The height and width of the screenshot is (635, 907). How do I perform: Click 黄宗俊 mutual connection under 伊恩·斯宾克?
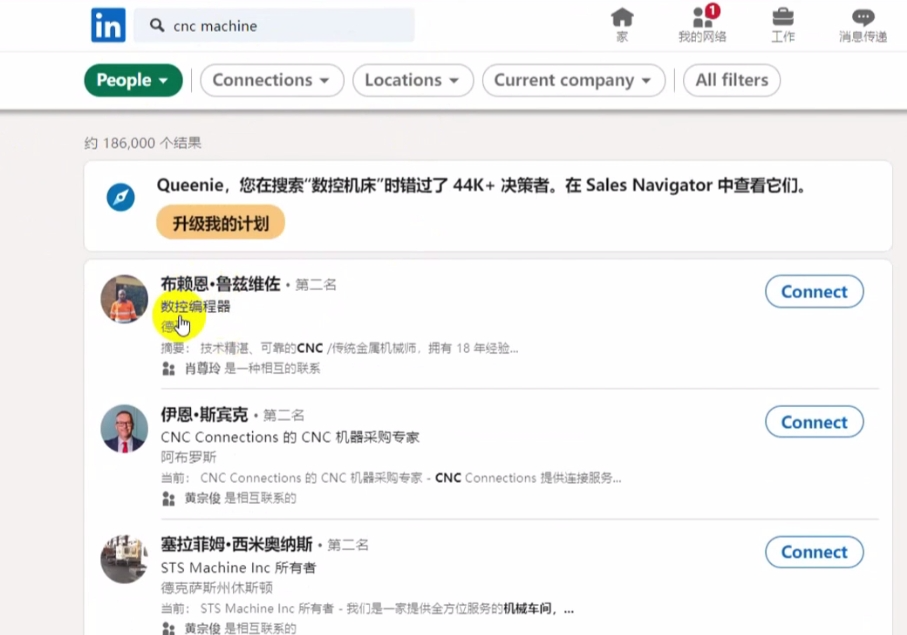[240, 499]
